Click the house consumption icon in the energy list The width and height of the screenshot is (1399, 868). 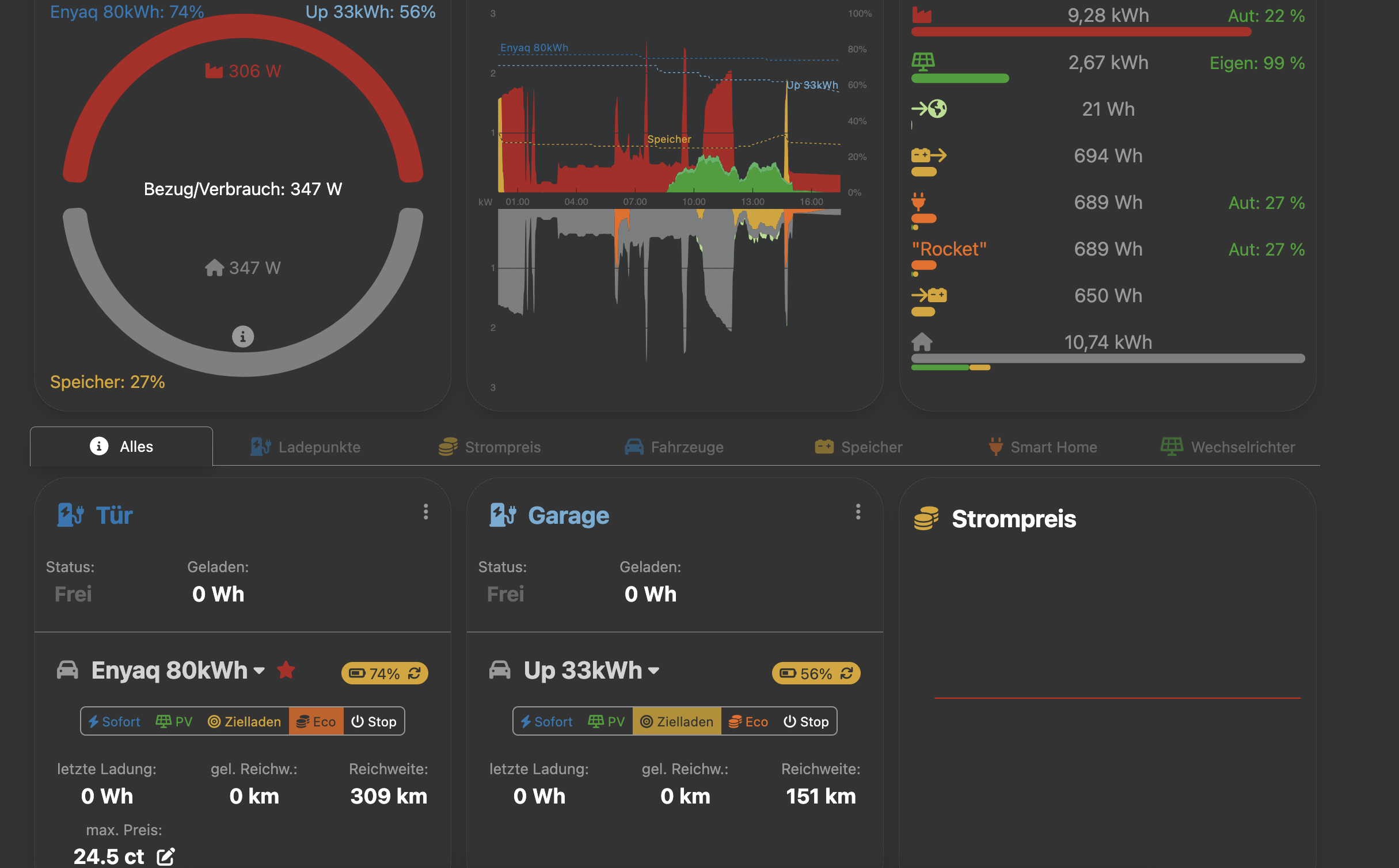coord(922,342)
